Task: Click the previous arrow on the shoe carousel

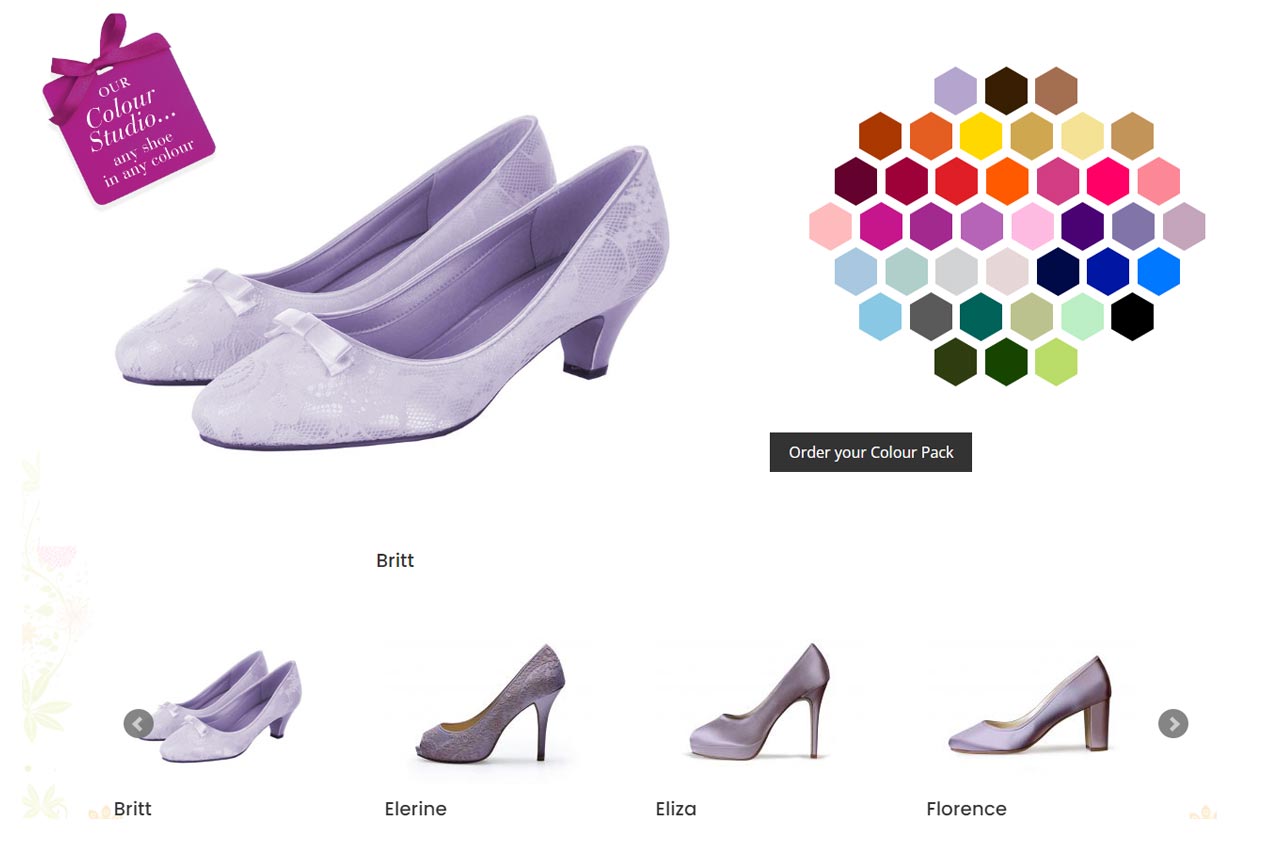Action: [x=138, y=723]
